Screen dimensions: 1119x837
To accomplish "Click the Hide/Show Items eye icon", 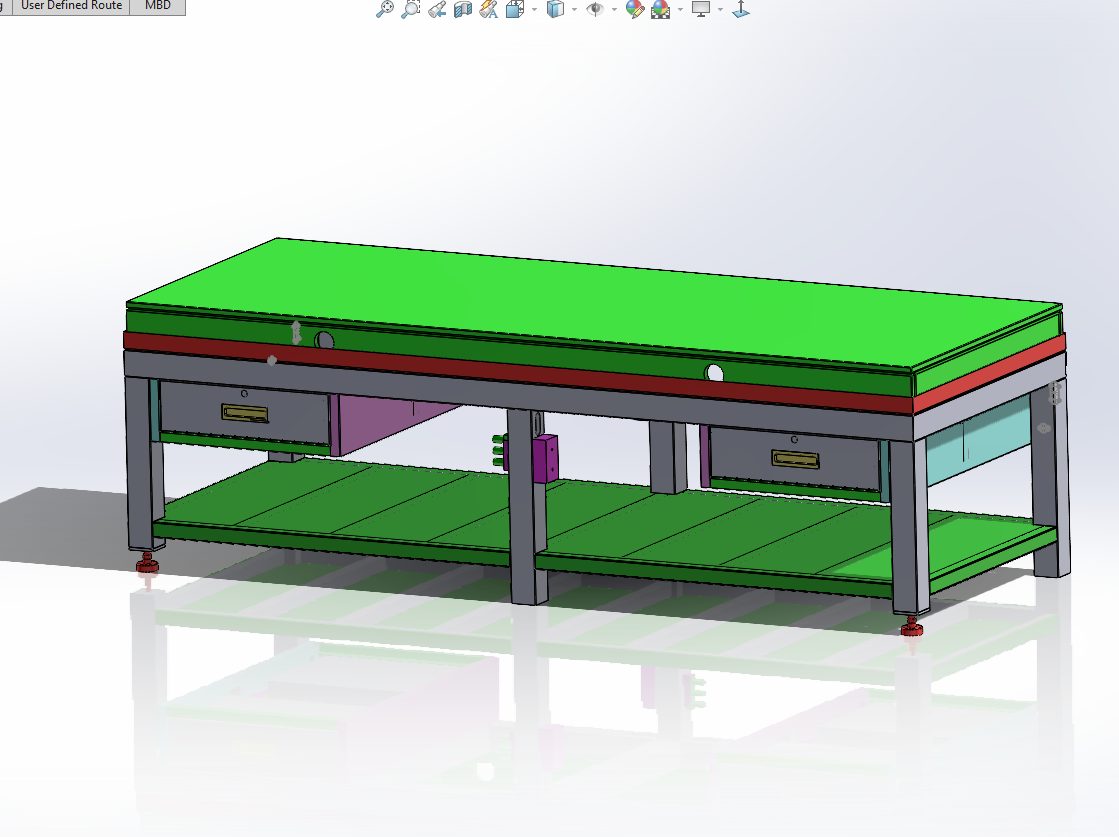I will pyautogui.click(x=594, y=9).
